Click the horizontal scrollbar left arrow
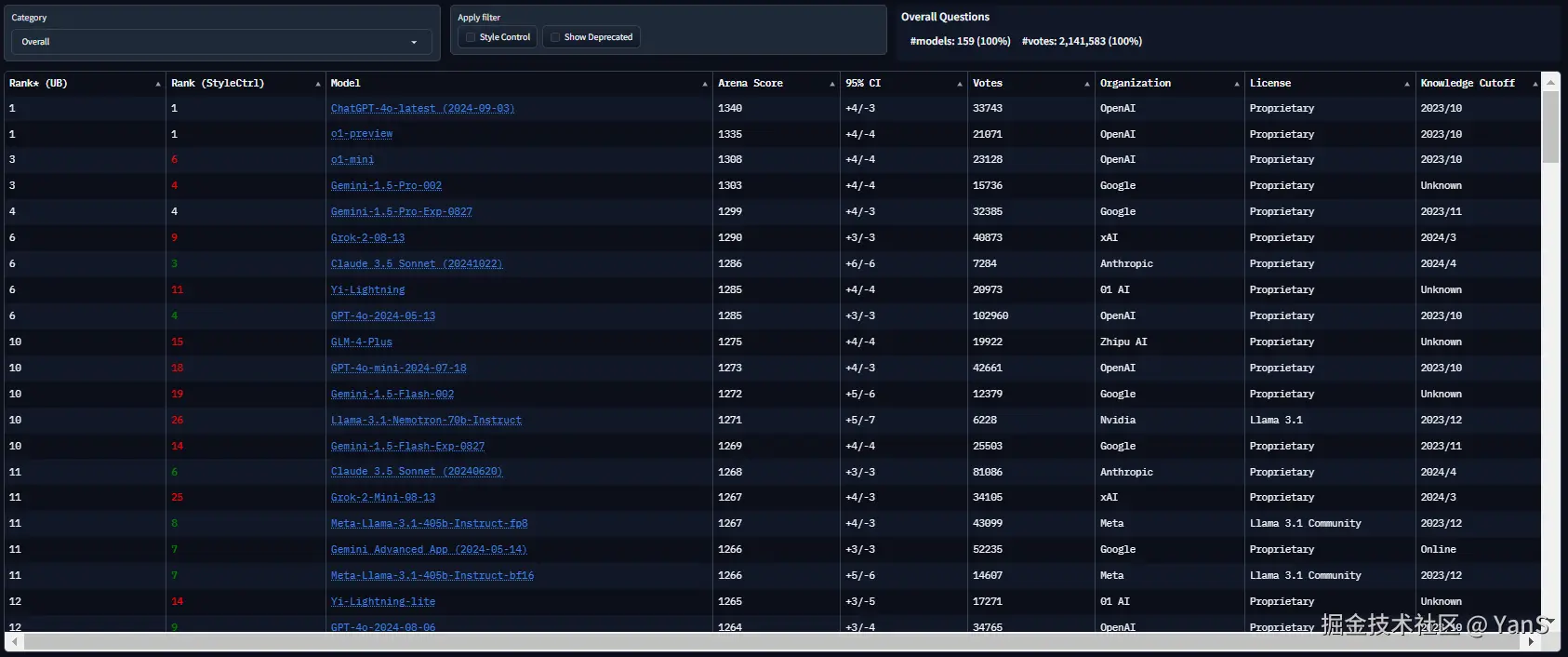1568x657 pixels. 15,641
